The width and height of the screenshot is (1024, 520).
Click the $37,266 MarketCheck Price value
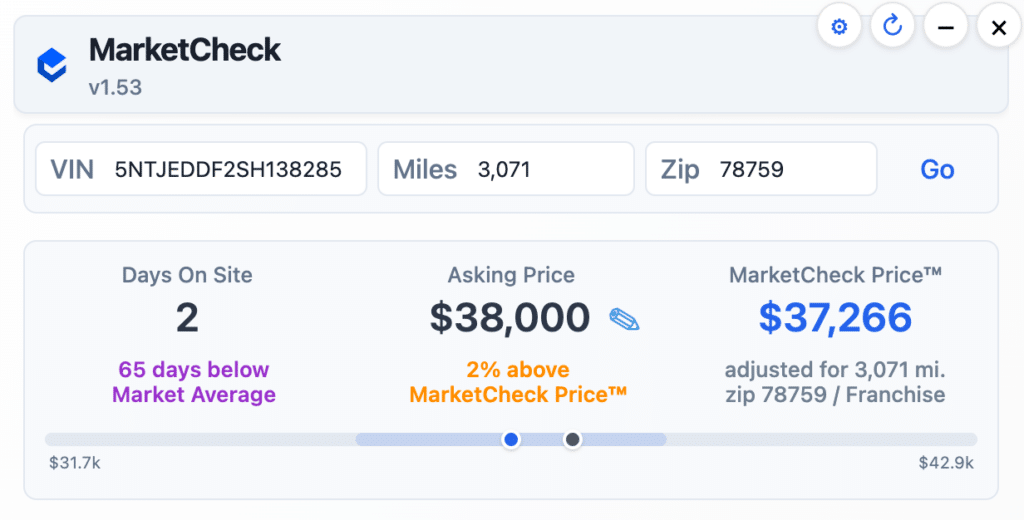click(x=835, y=317)
